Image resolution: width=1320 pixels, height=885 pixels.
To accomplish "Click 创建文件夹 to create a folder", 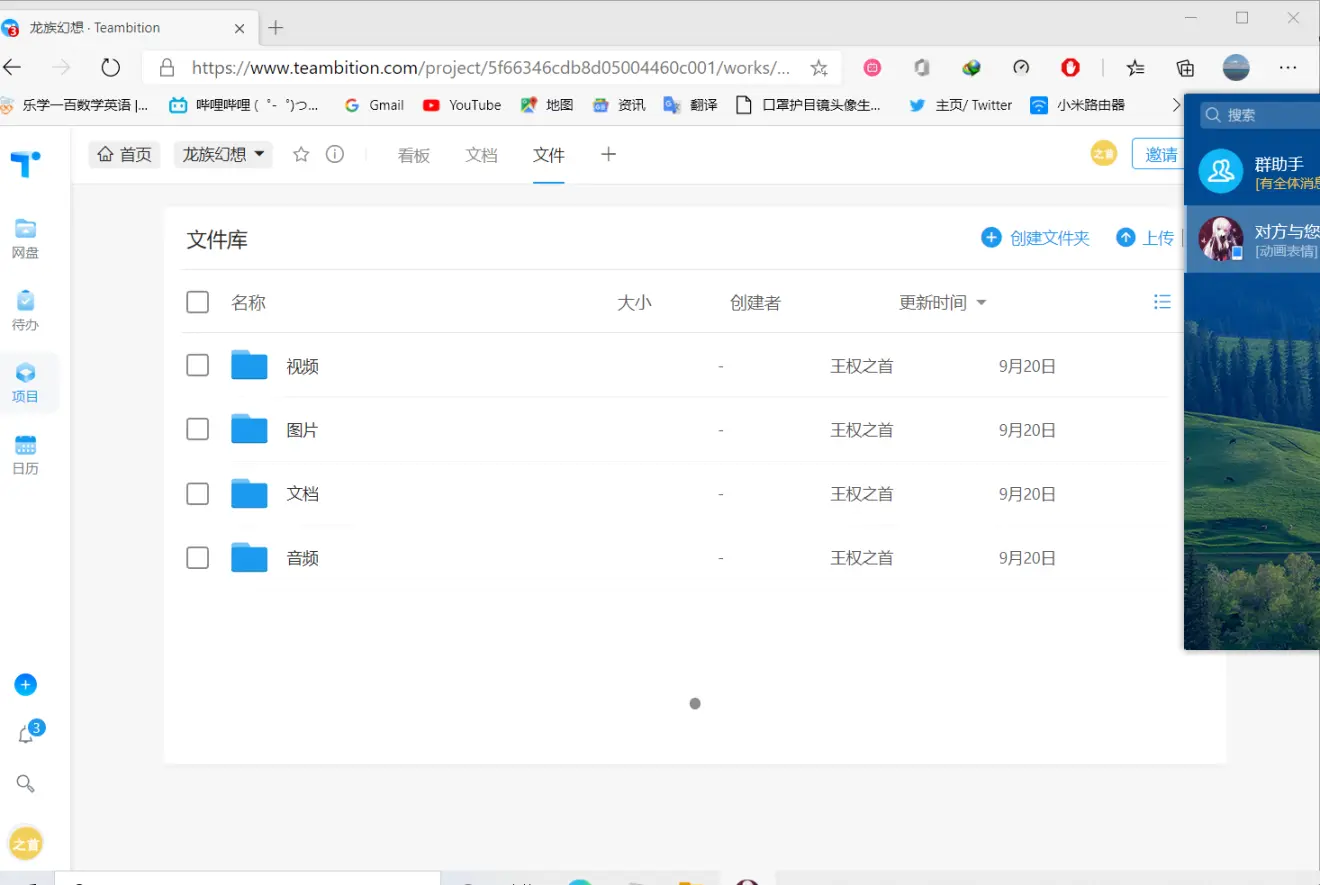I will pos(1036,238).
